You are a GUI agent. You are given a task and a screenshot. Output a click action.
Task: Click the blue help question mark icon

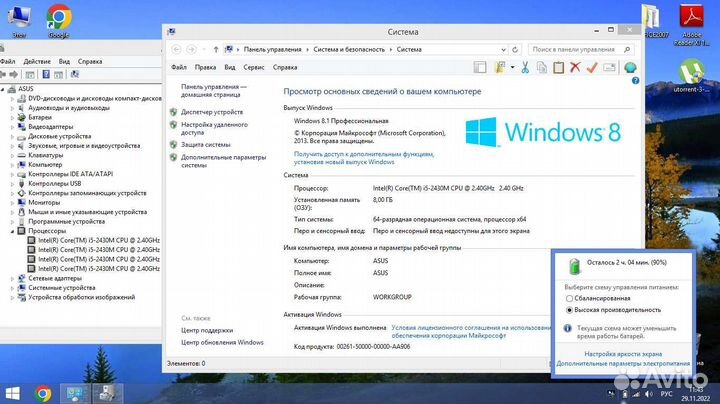pos(636,81)
